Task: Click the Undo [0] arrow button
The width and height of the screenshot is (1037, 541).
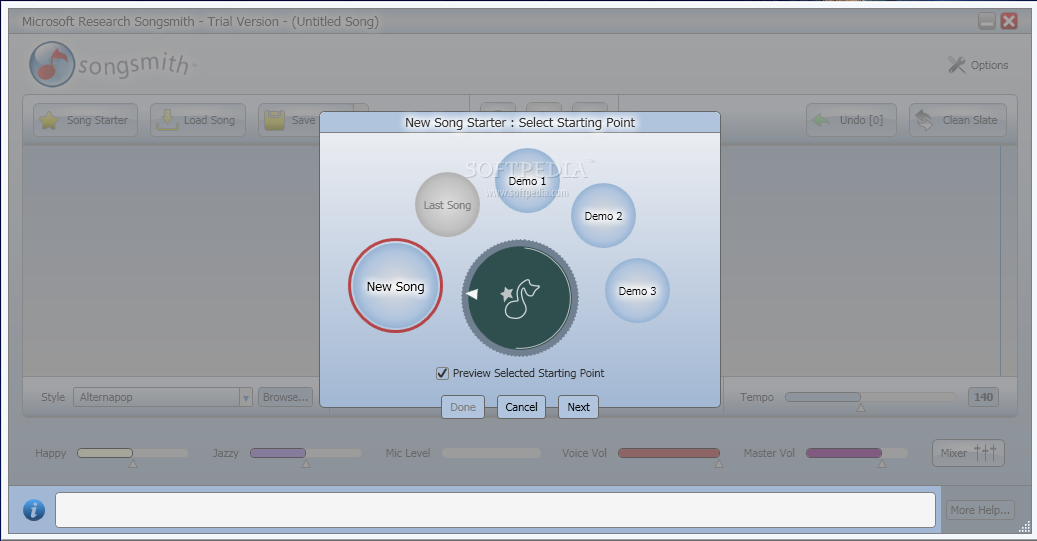Action: coord(851,120)
